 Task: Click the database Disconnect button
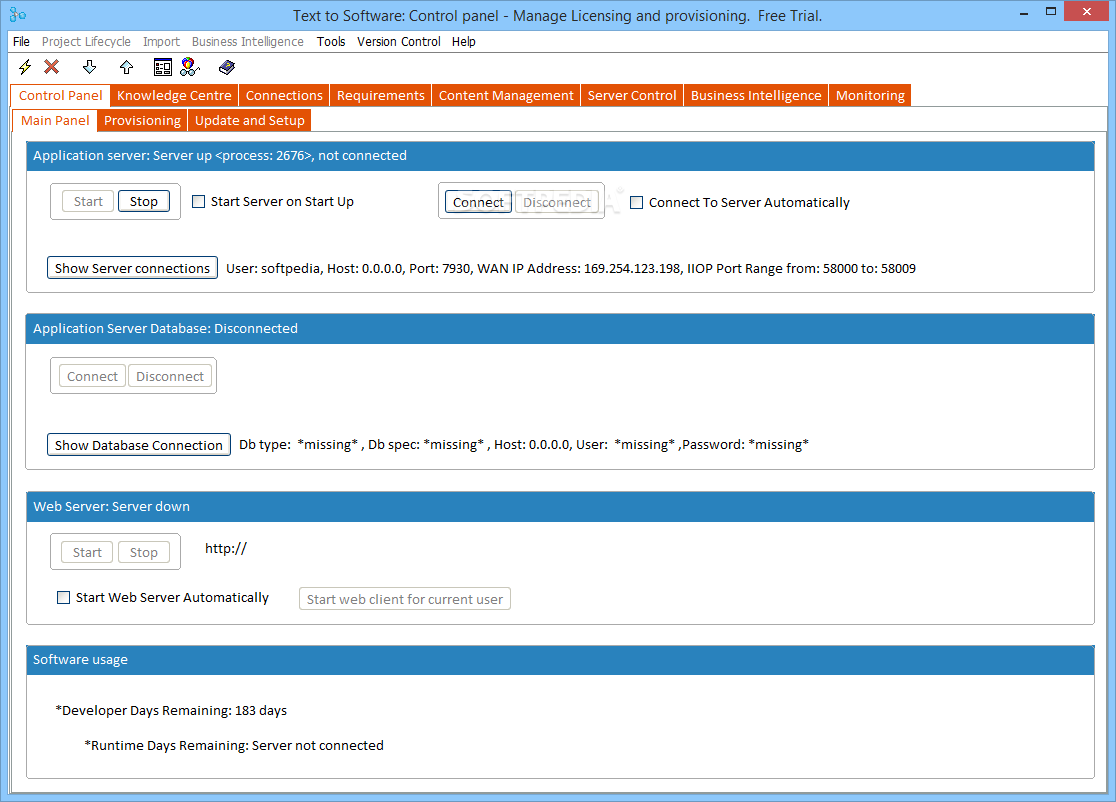[x=170, y=376]
